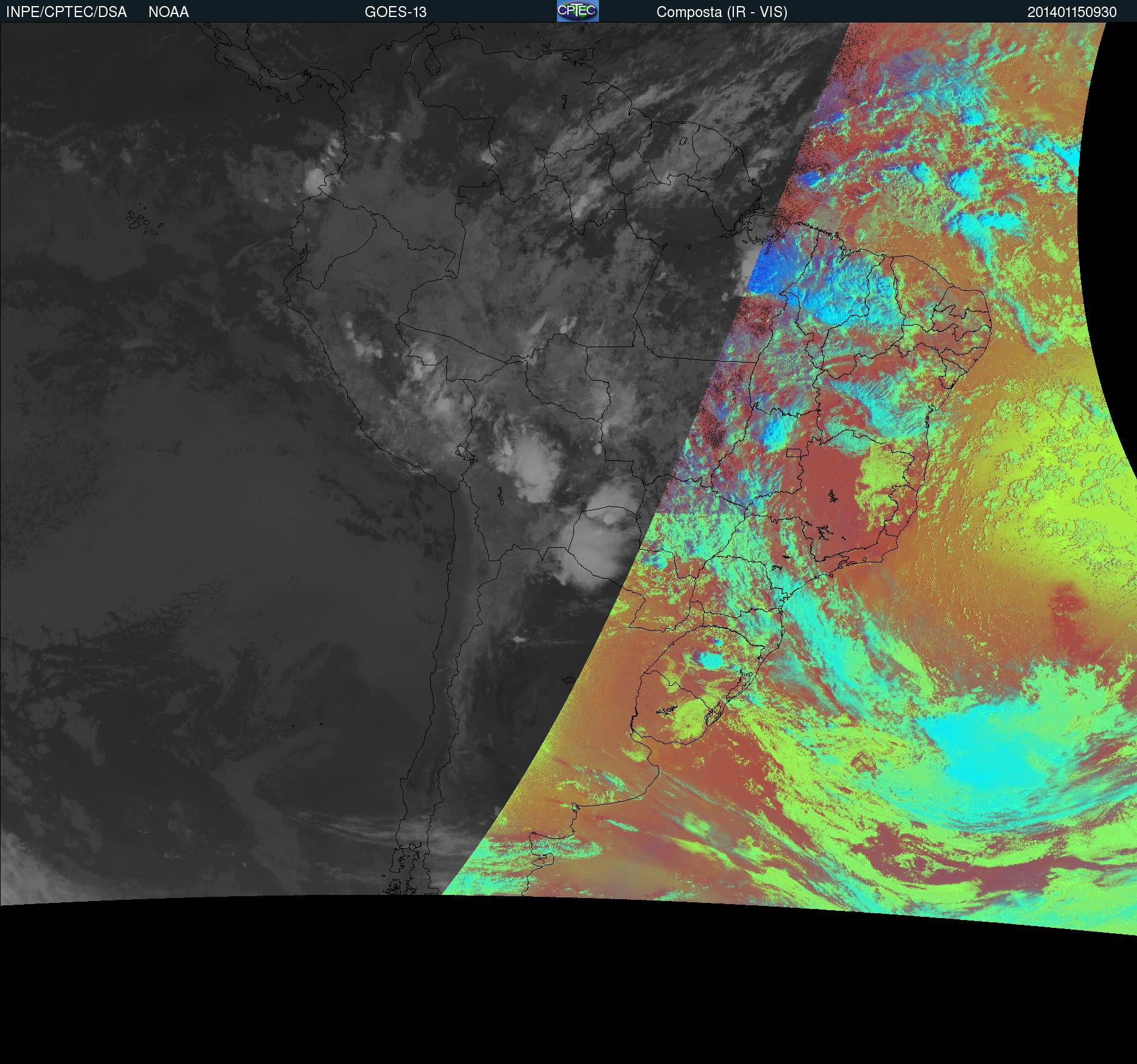Click the NOAA label in the header
The image size is (1137, 1064).
(x=168, y=12)
